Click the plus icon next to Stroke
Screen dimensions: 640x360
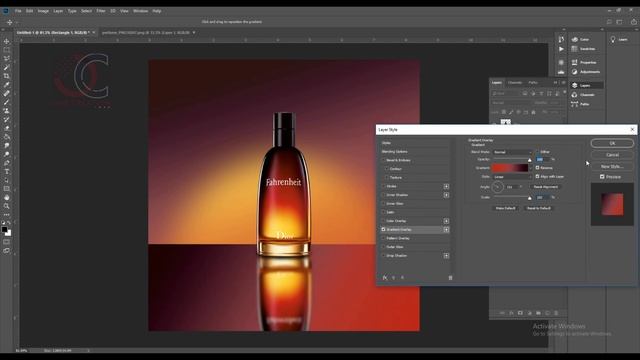(x=446, y=186)
